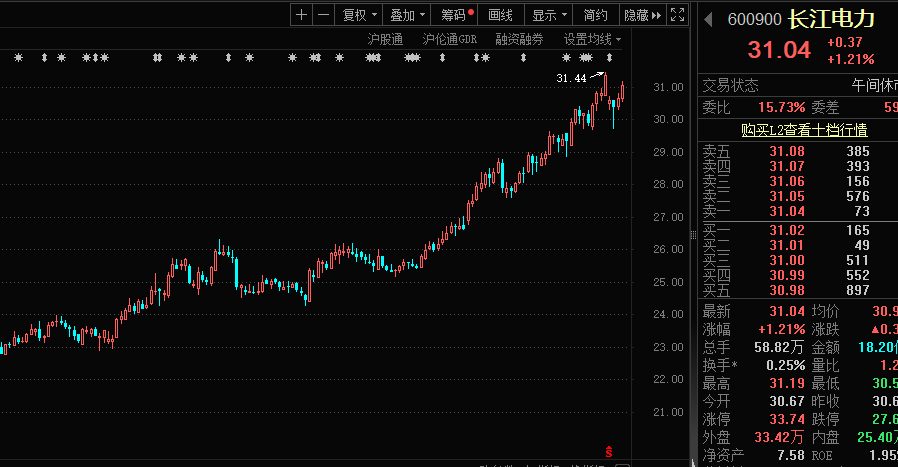
Task: Click 购买L2查看十档行情 link
Action: tap(804, 129)
